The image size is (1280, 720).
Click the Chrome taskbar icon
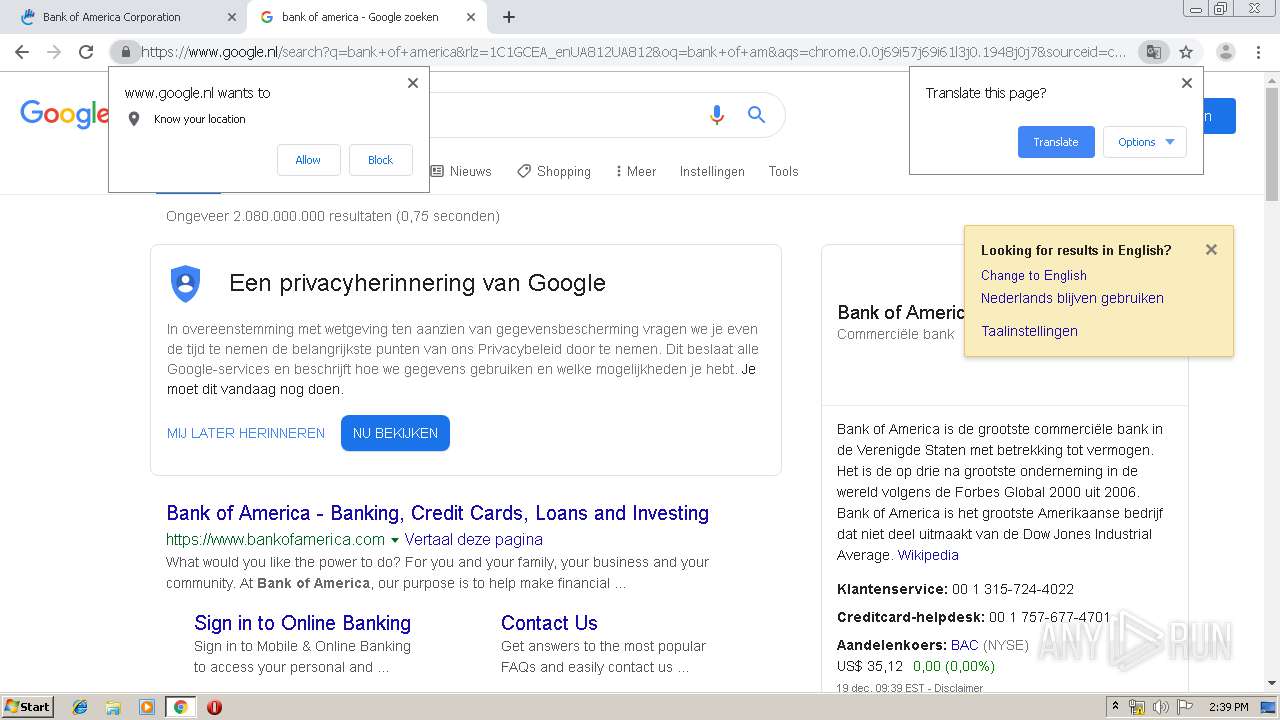180,707
